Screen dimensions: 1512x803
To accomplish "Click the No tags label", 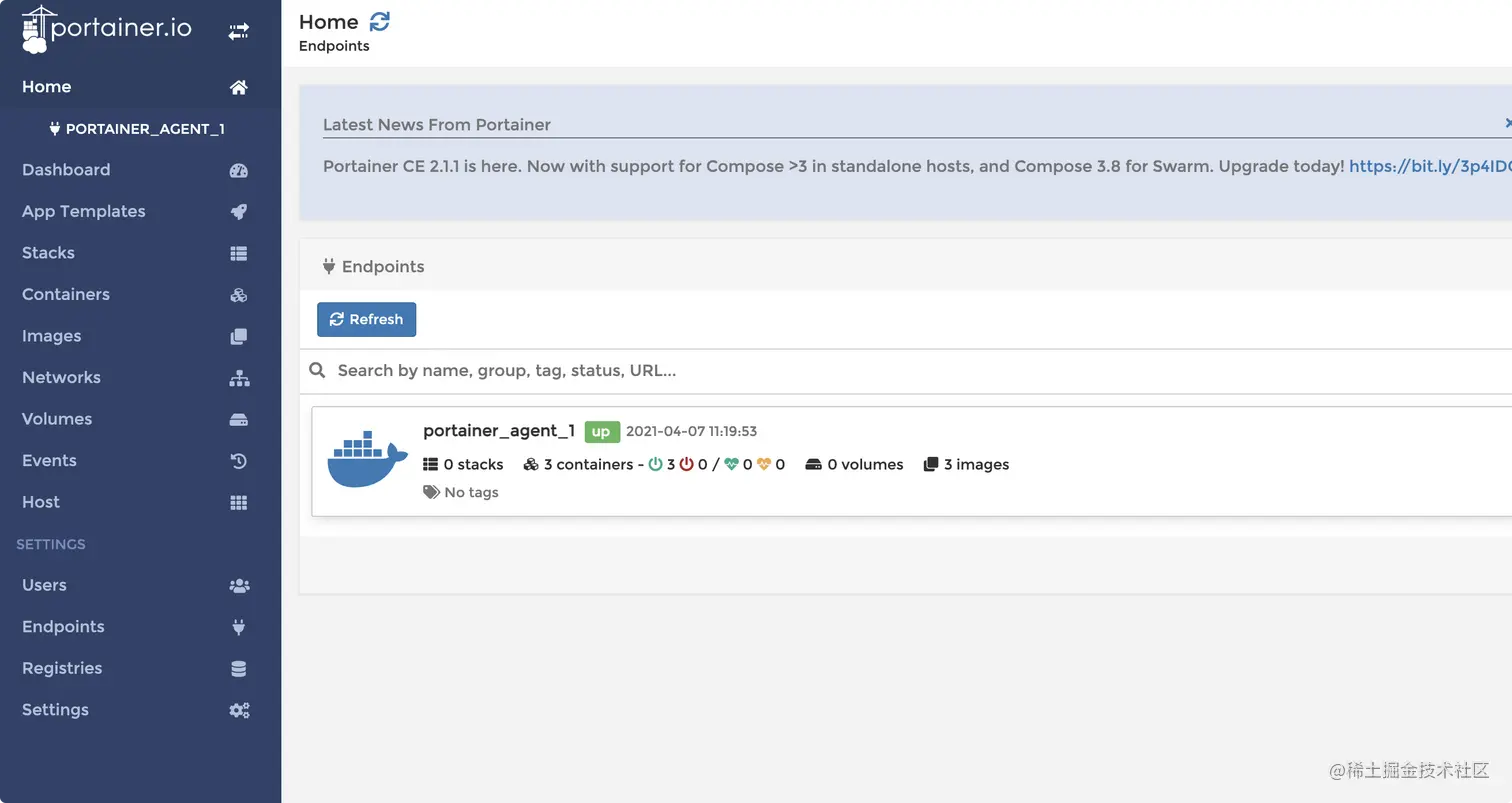I will tap(461, 492).
